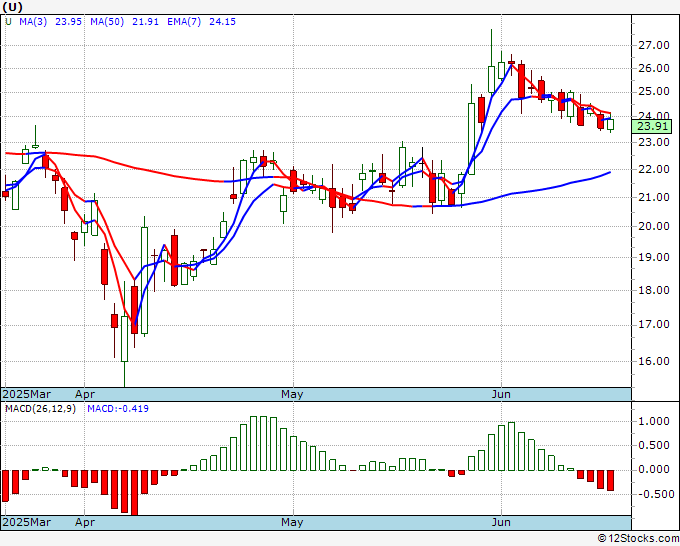This screenshot has height=546, width=680.
Task: Click the 19.00 price axis label
Action: click(653, 257)
